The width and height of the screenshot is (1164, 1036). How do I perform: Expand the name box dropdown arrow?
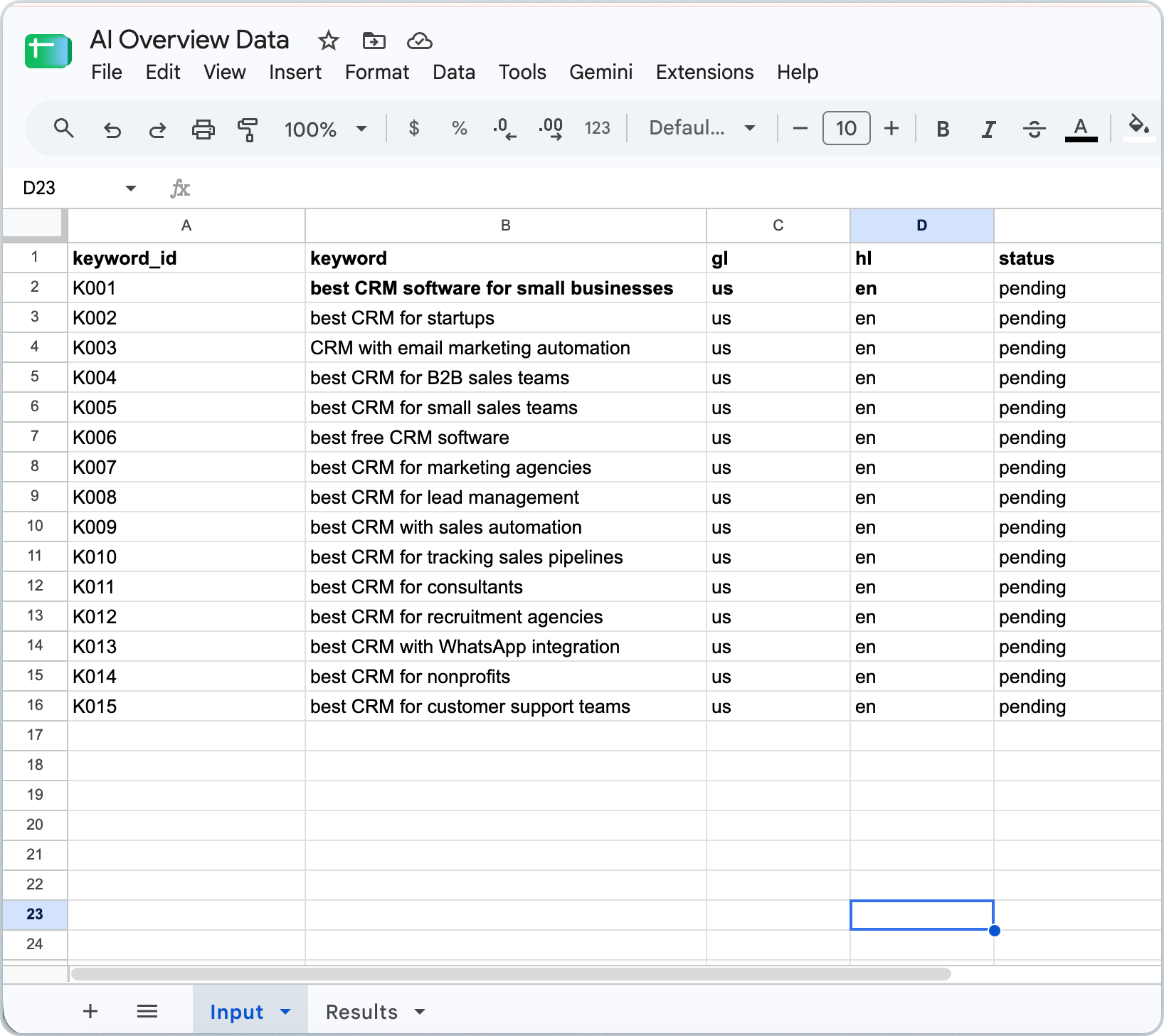click(x=130, y=189)
